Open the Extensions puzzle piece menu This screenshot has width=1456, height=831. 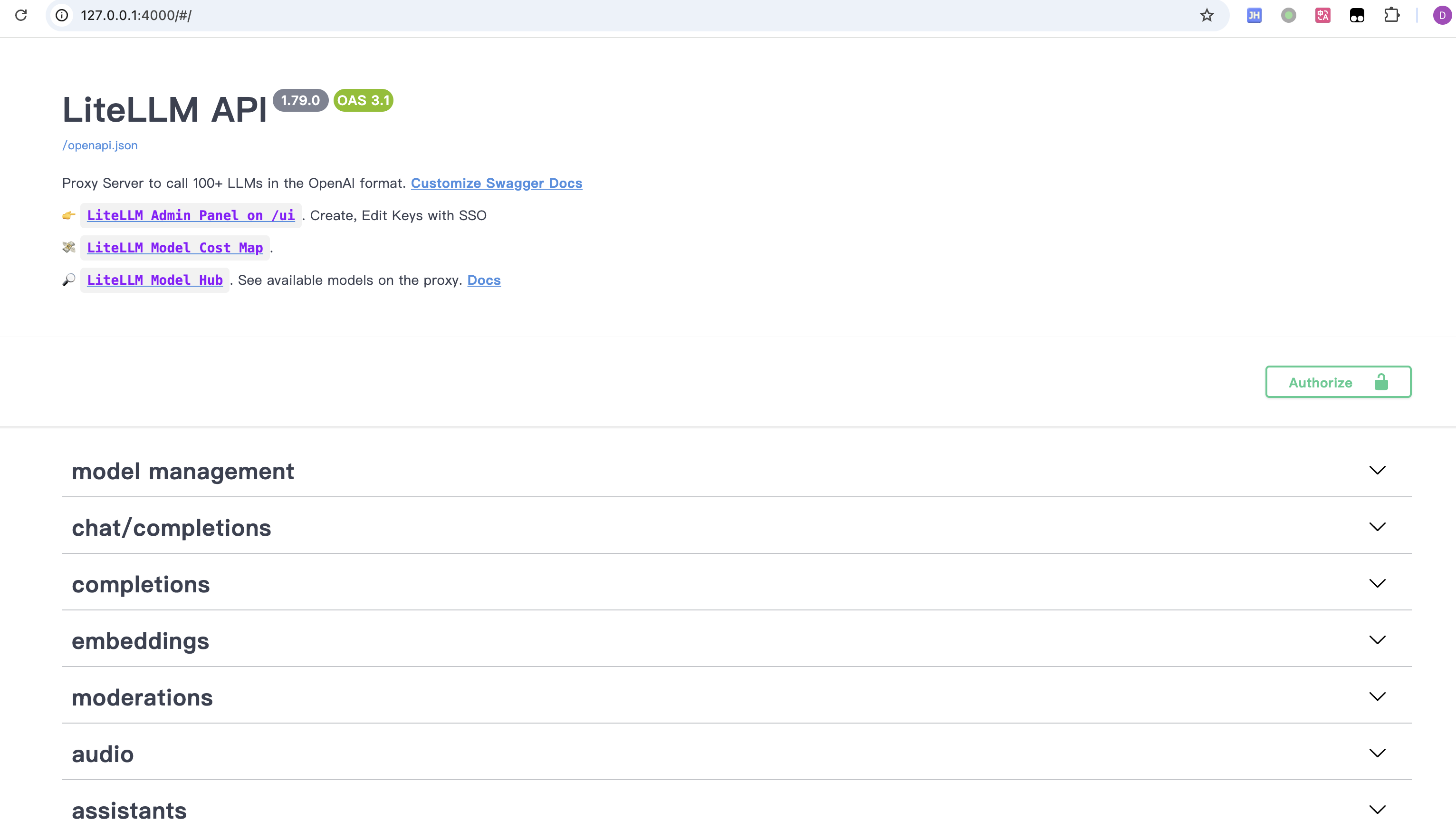tap(1391, 15)
